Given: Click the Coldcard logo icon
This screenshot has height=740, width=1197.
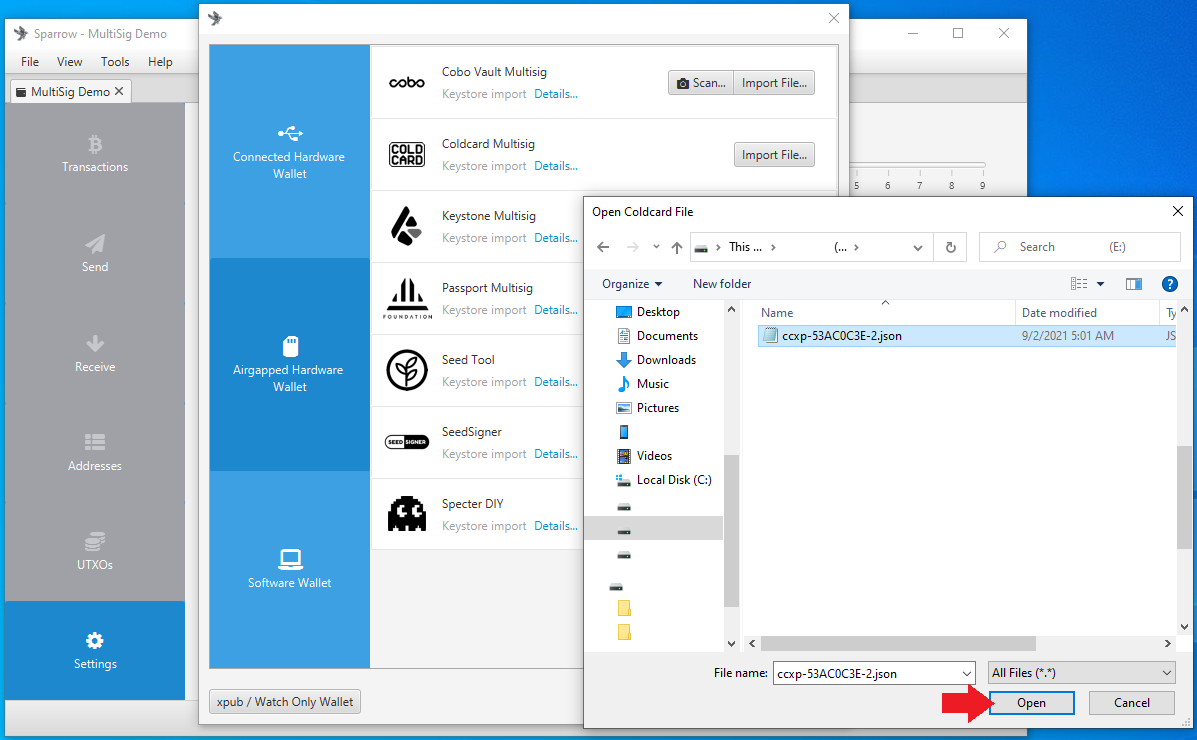Looking at the screenshot, I should [407, 154].
